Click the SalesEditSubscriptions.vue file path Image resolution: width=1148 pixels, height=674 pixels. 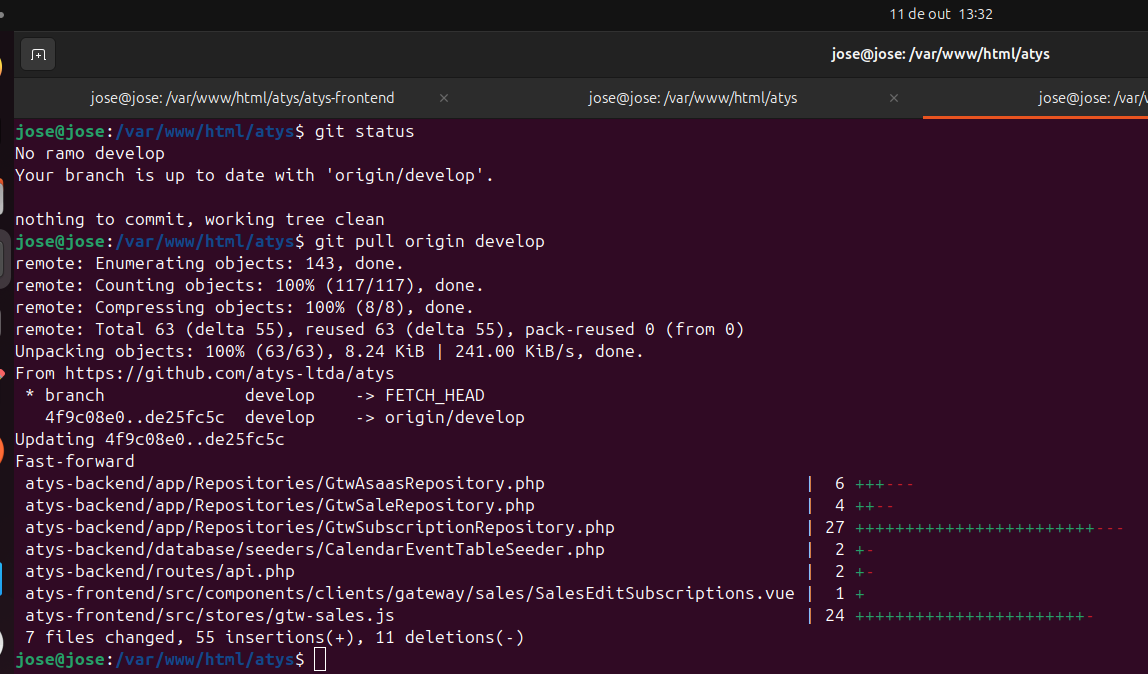[410, 593]
